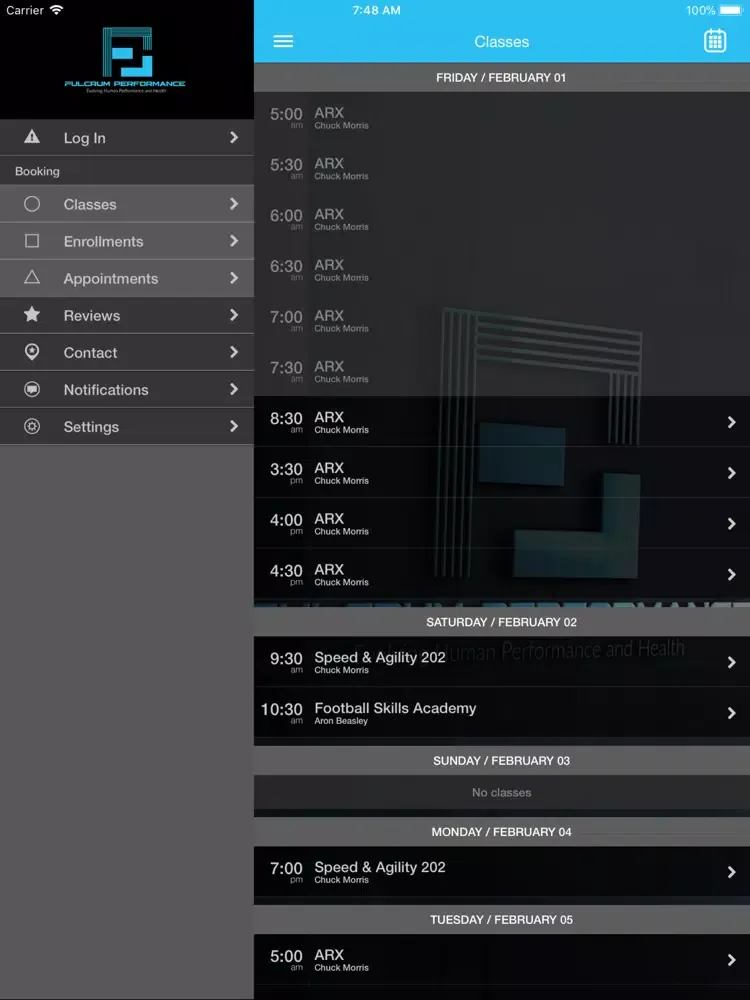Select Enrollments in the sidebar
The width and height of the screenshot is (750, 1000).
coord(127,241)
